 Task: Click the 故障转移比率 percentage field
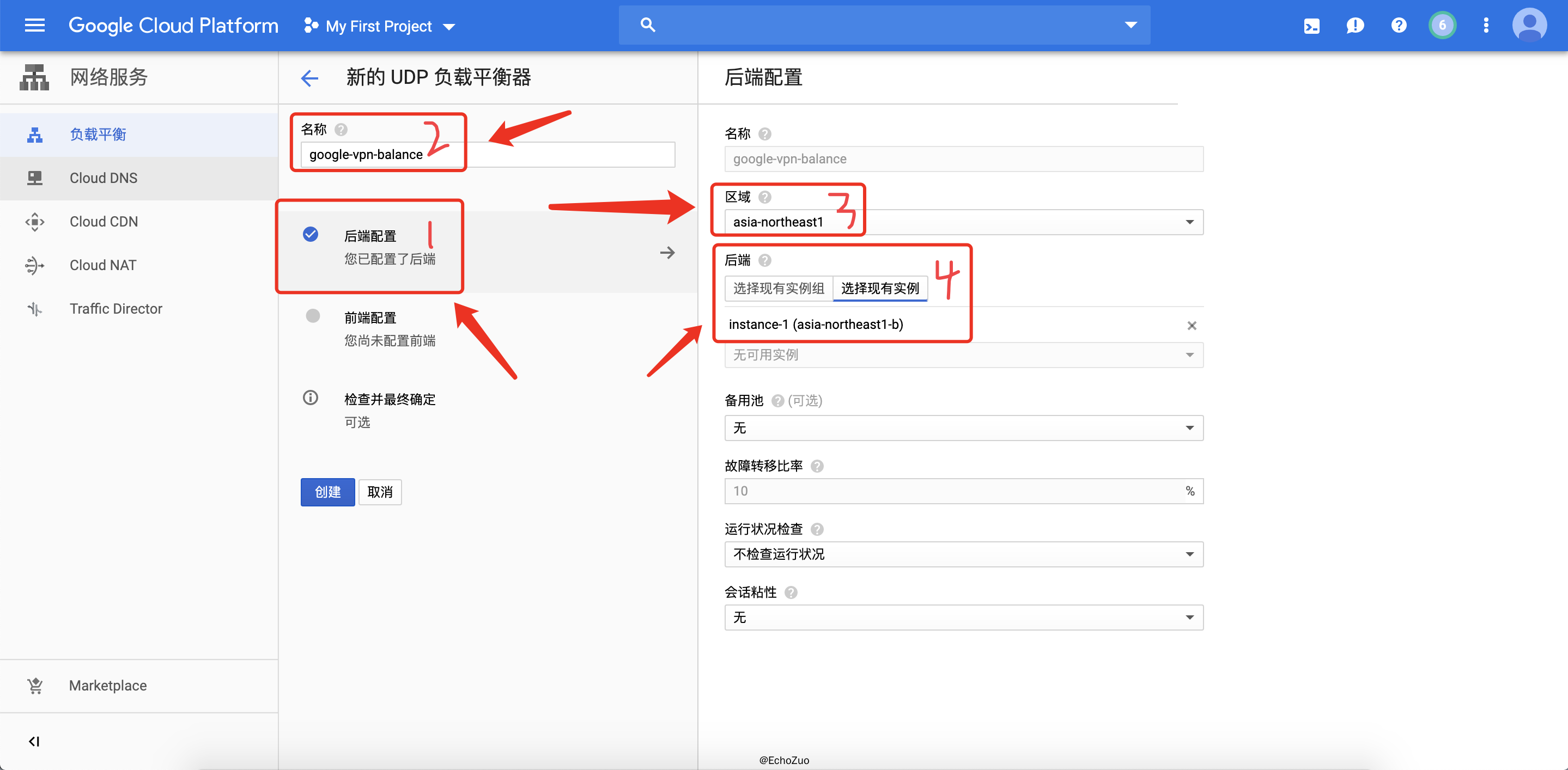pyautogui.click(x=964, y=491)
